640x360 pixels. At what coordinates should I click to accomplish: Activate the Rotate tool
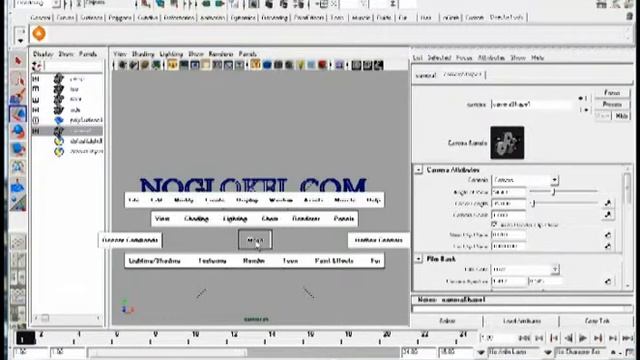[x=18, y=131]
